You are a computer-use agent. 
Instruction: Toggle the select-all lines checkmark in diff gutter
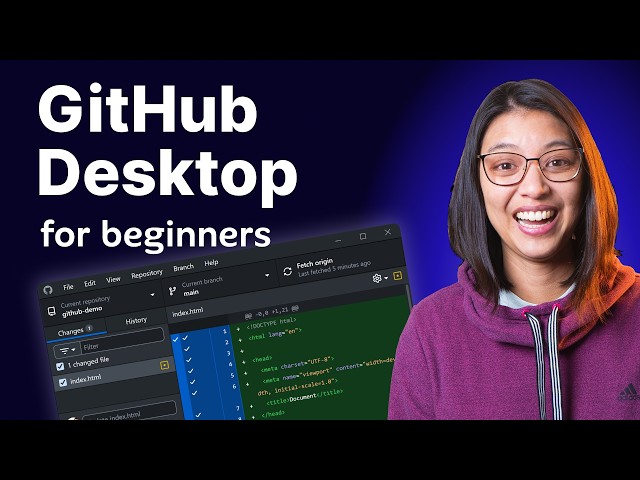click(x=175, y=339)
